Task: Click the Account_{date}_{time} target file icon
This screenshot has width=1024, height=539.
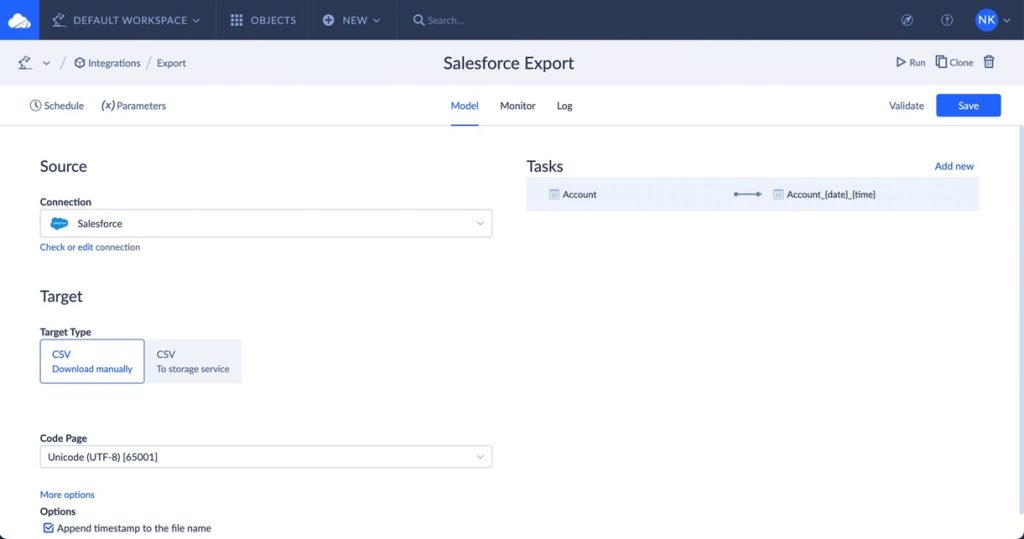Action: (x=778, y=194)
